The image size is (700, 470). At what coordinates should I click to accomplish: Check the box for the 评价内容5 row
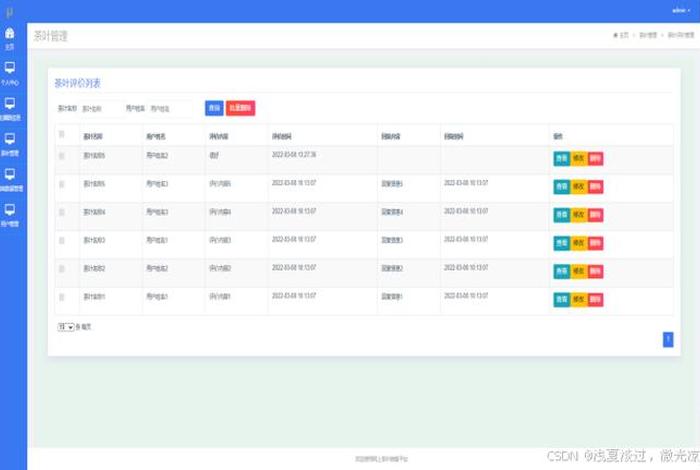click(x=62, y=184)
